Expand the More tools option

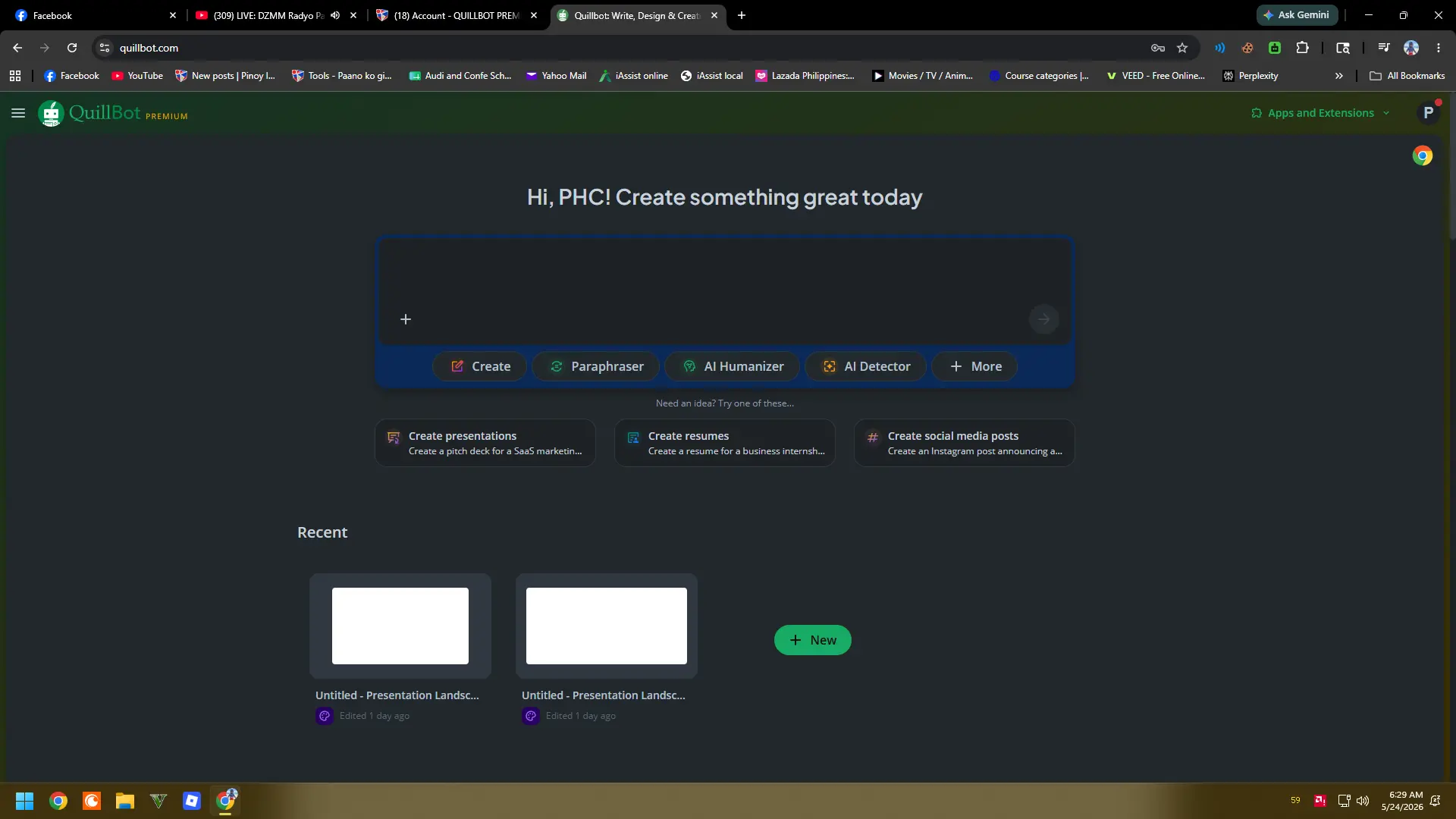pos(974,366)
